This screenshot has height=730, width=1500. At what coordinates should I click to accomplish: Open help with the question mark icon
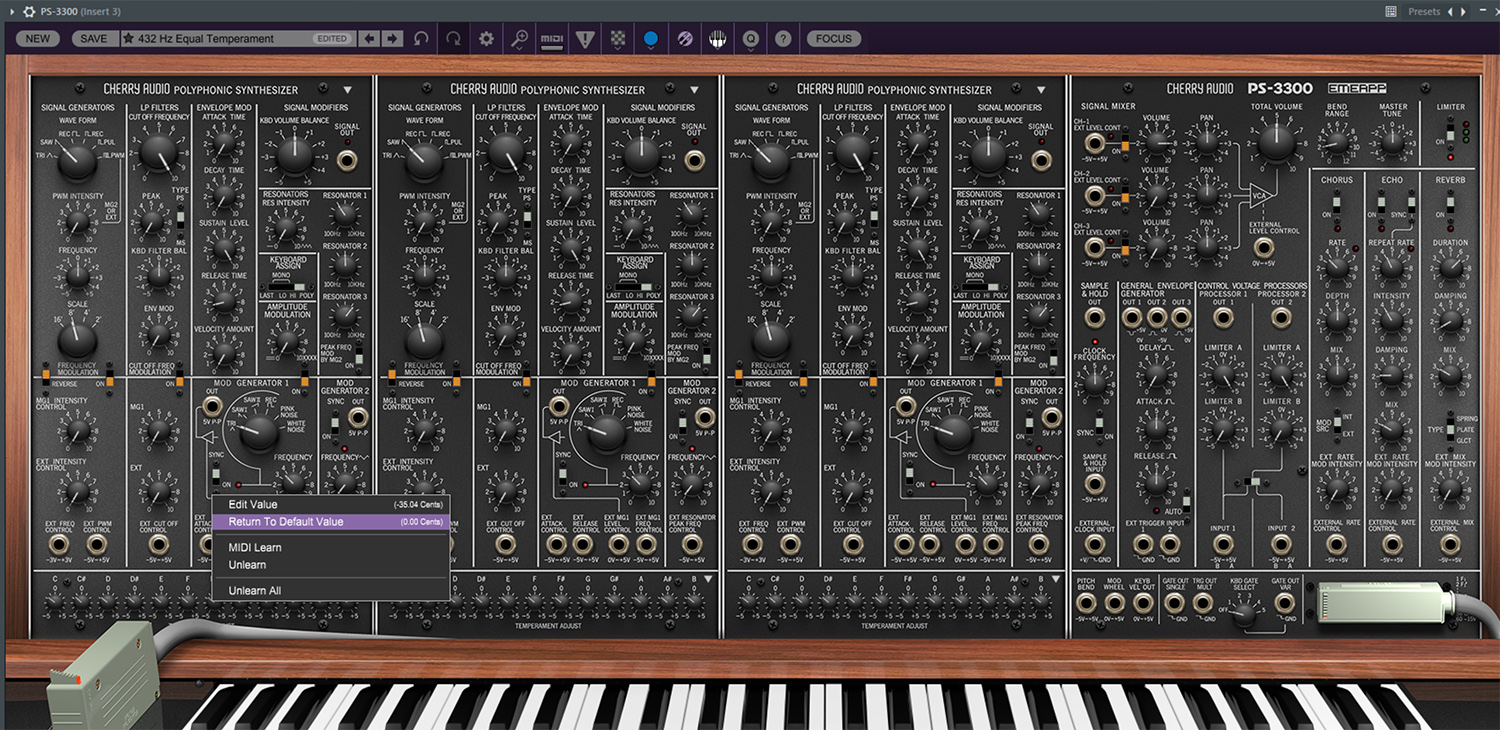pos(783,39)
